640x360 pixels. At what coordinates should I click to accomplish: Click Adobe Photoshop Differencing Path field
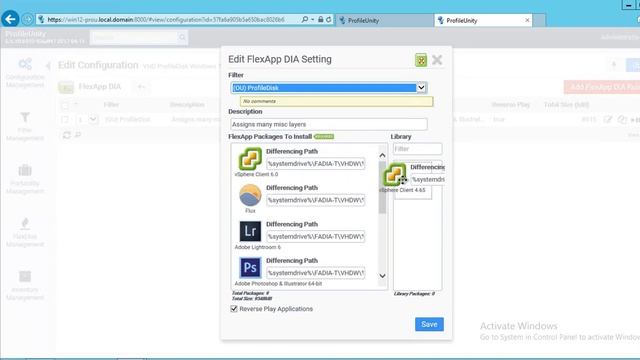316,273
